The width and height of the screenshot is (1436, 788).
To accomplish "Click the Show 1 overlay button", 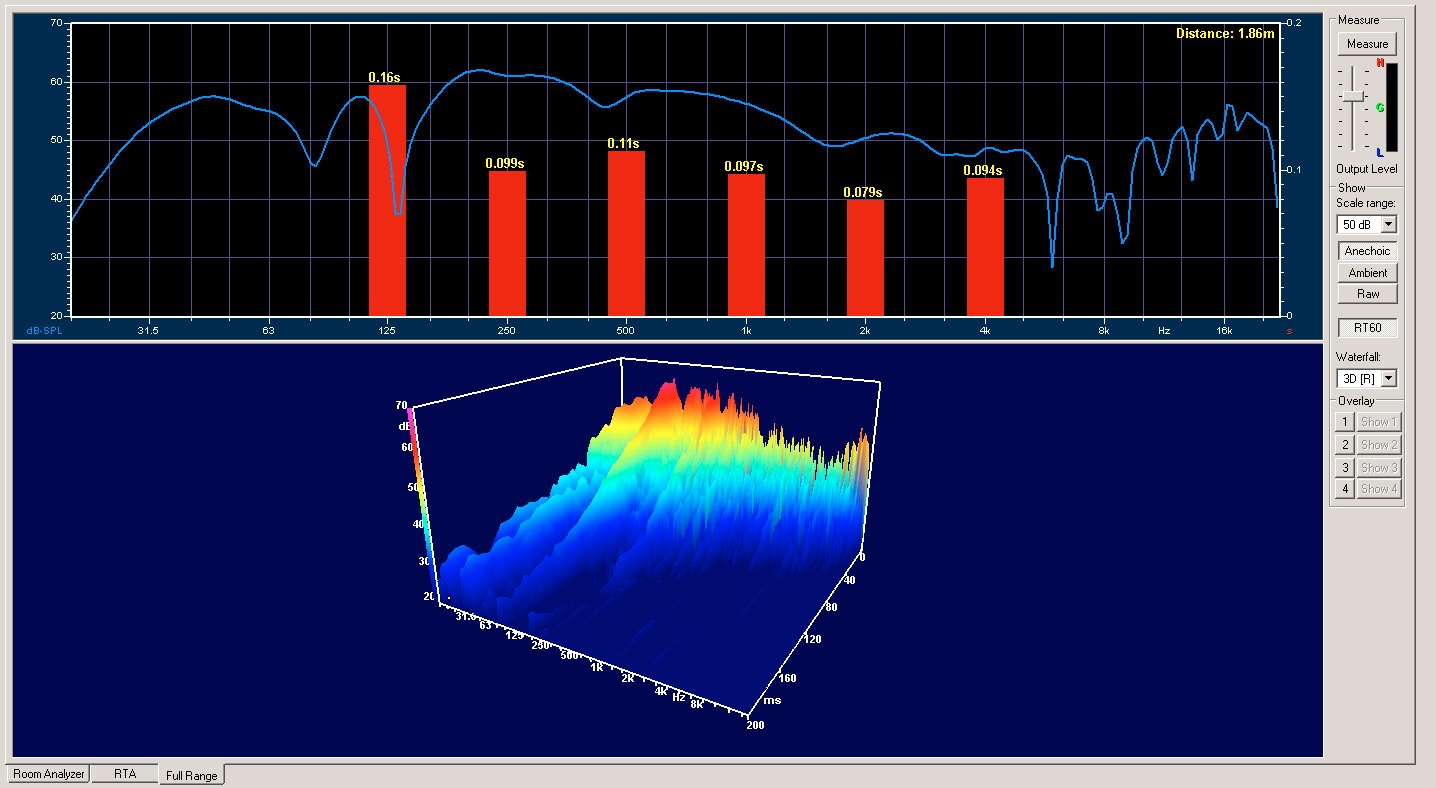I will pyautogui.click(x=1377, y=421).
